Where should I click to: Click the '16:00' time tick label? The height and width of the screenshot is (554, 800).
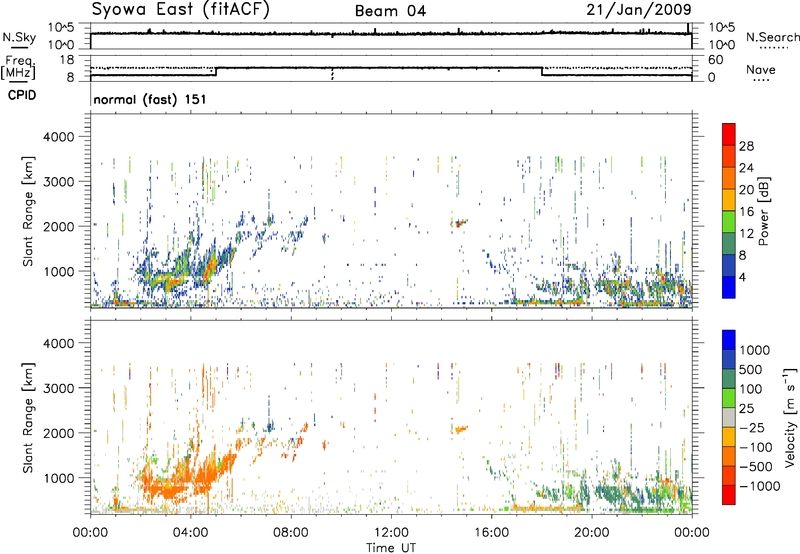tap(491, 533)
